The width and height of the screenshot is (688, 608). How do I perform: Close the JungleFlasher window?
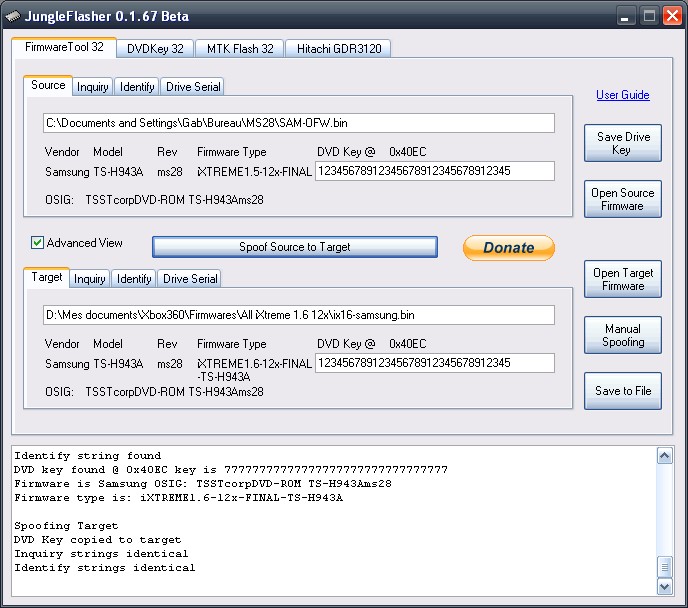point(672,17)
